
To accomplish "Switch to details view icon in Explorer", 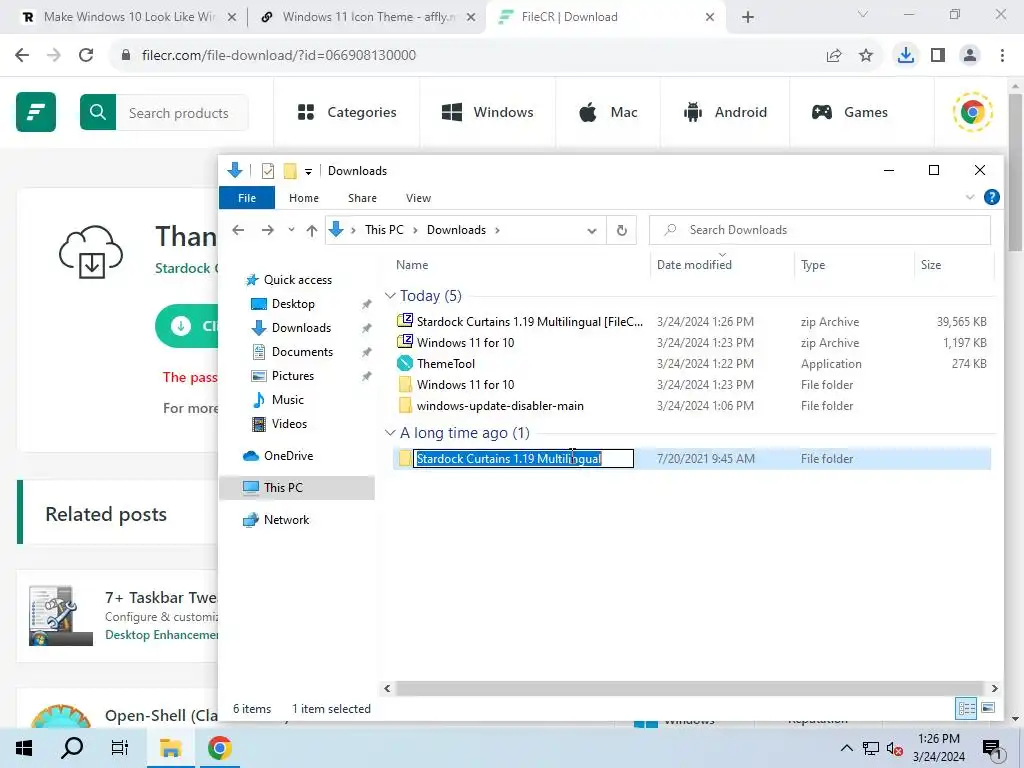I will click(966, 709).
